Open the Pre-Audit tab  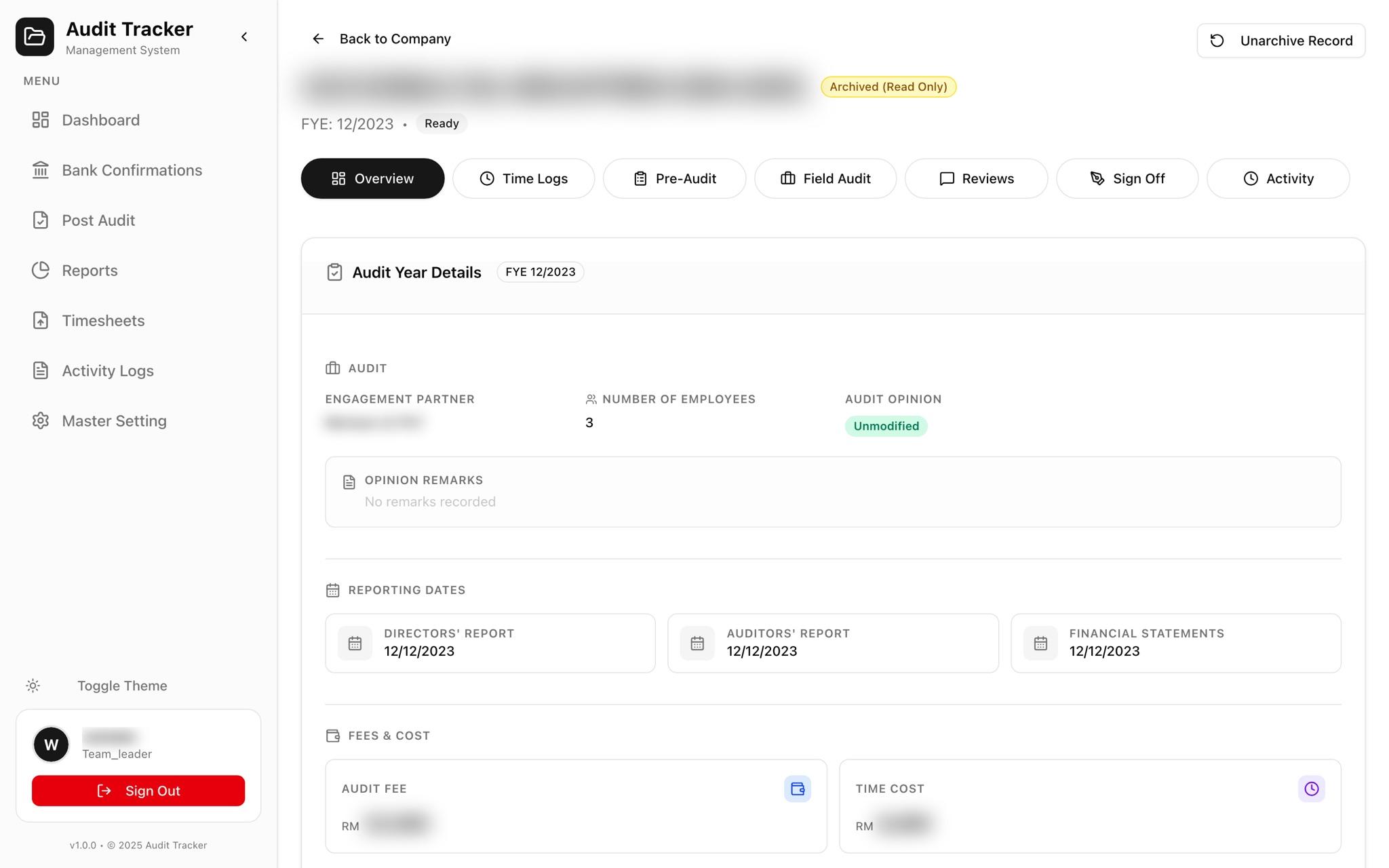(674, 178)
